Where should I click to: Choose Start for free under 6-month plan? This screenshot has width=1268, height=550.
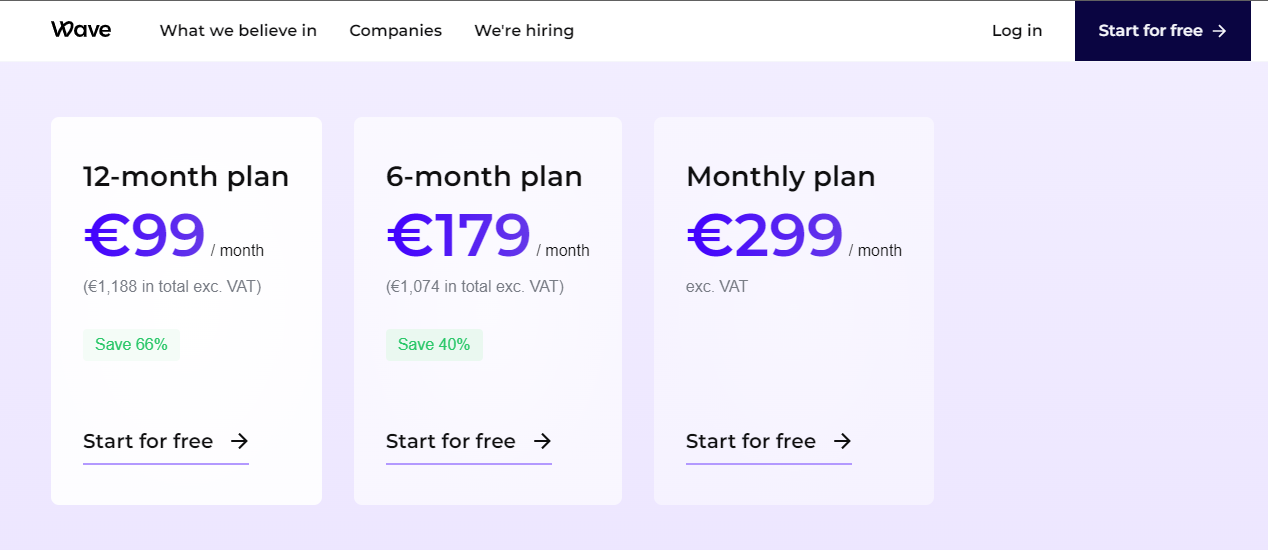[x=451, y=441]
